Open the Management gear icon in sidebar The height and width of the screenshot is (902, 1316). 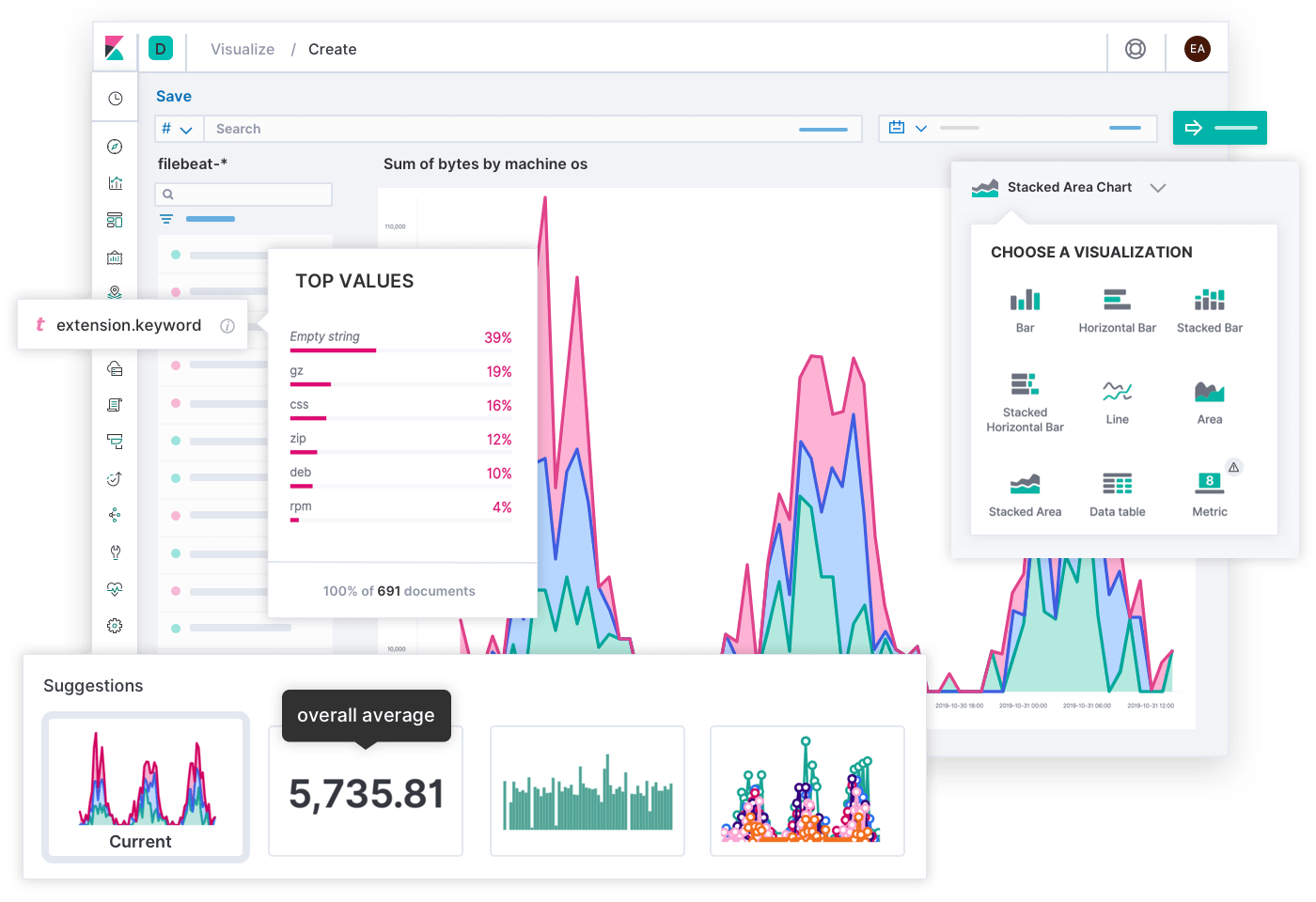(115, 626)
